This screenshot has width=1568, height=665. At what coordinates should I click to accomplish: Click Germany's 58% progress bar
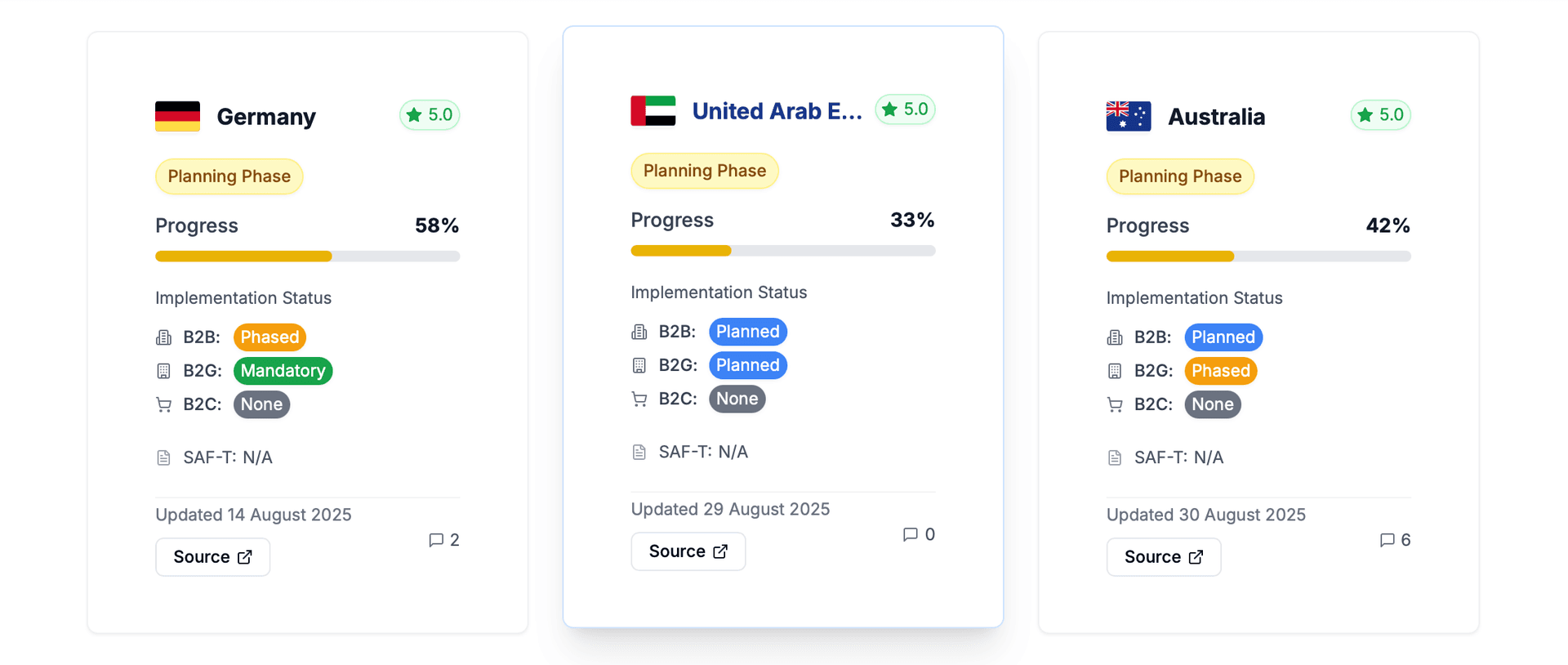[307, 257]
